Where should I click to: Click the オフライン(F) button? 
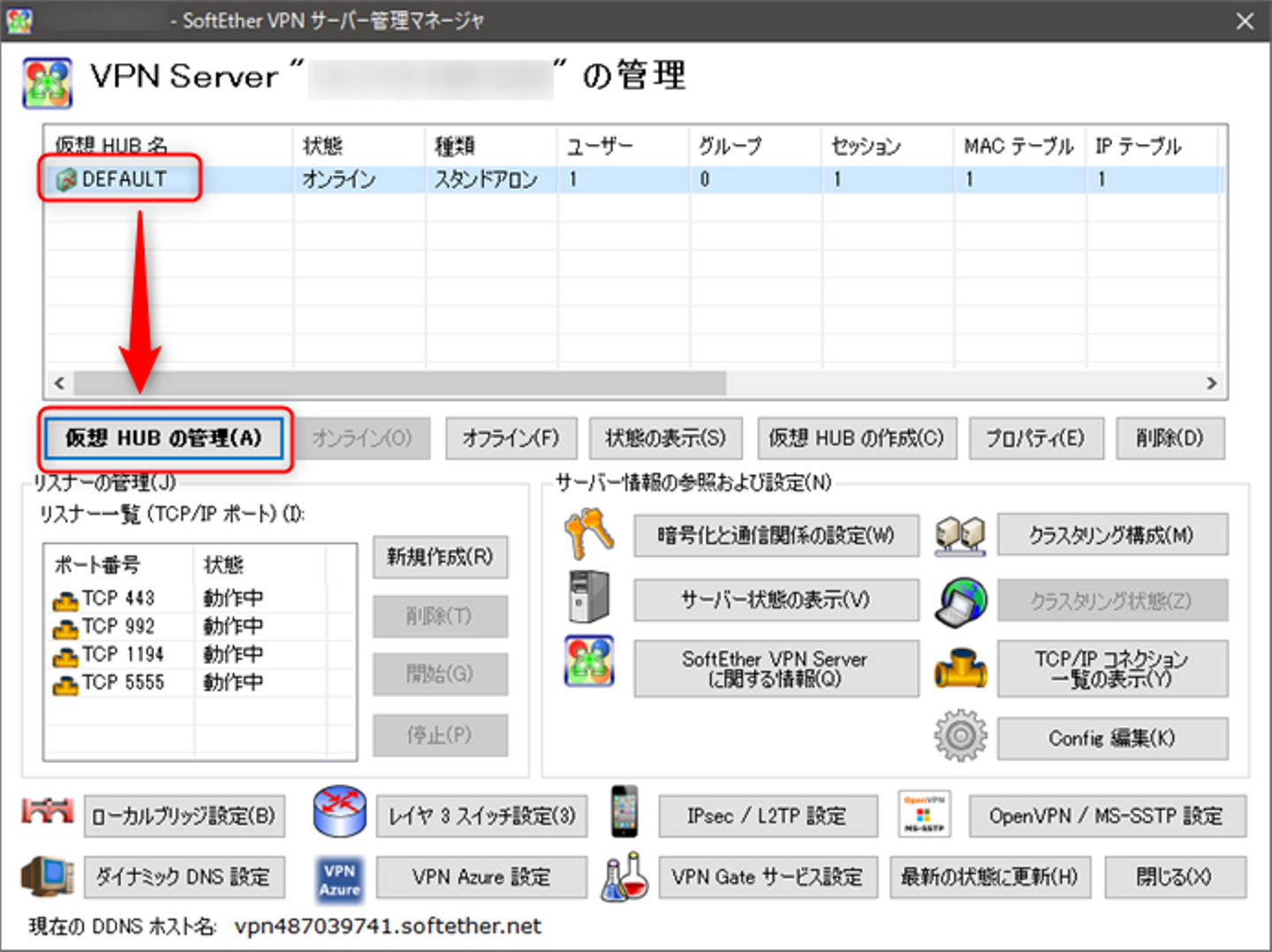click(x=511, y=438)
